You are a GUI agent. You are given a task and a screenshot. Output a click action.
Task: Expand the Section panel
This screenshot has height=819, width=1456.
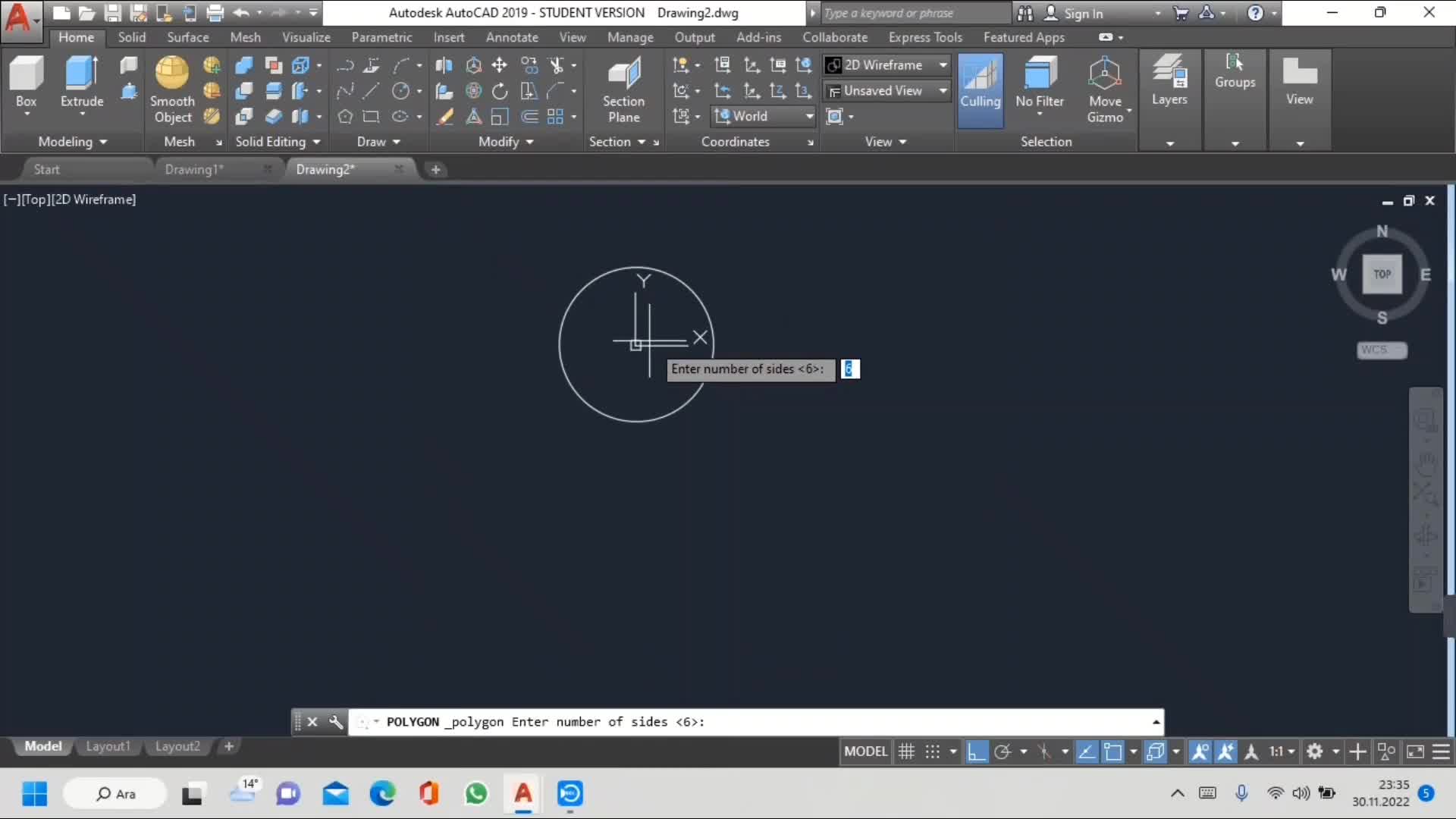coord(617,142)
